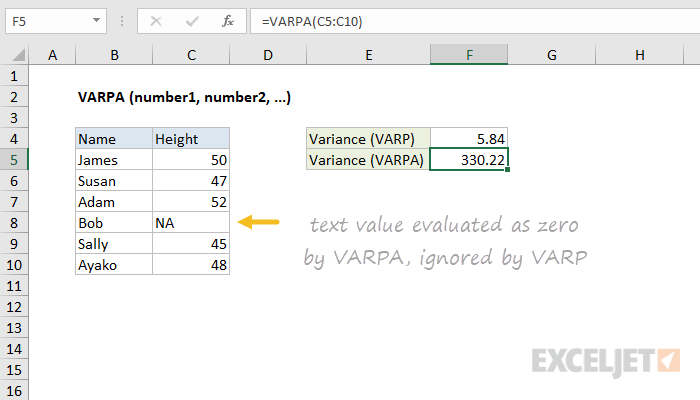Image resolution: width=700 pixels, height=400 pixels.
Task: Click the Name Box showing F5
Action: point(56,21)
